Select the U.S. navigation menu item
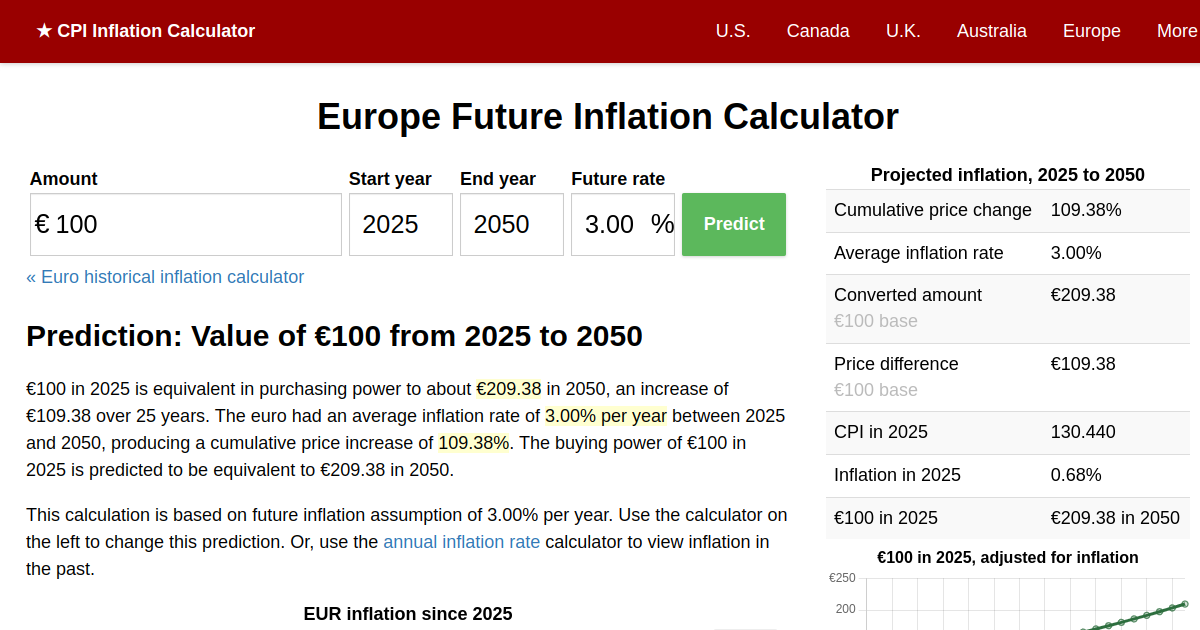This screenshot has height=630, width=1200. click(x=733, y=31)
